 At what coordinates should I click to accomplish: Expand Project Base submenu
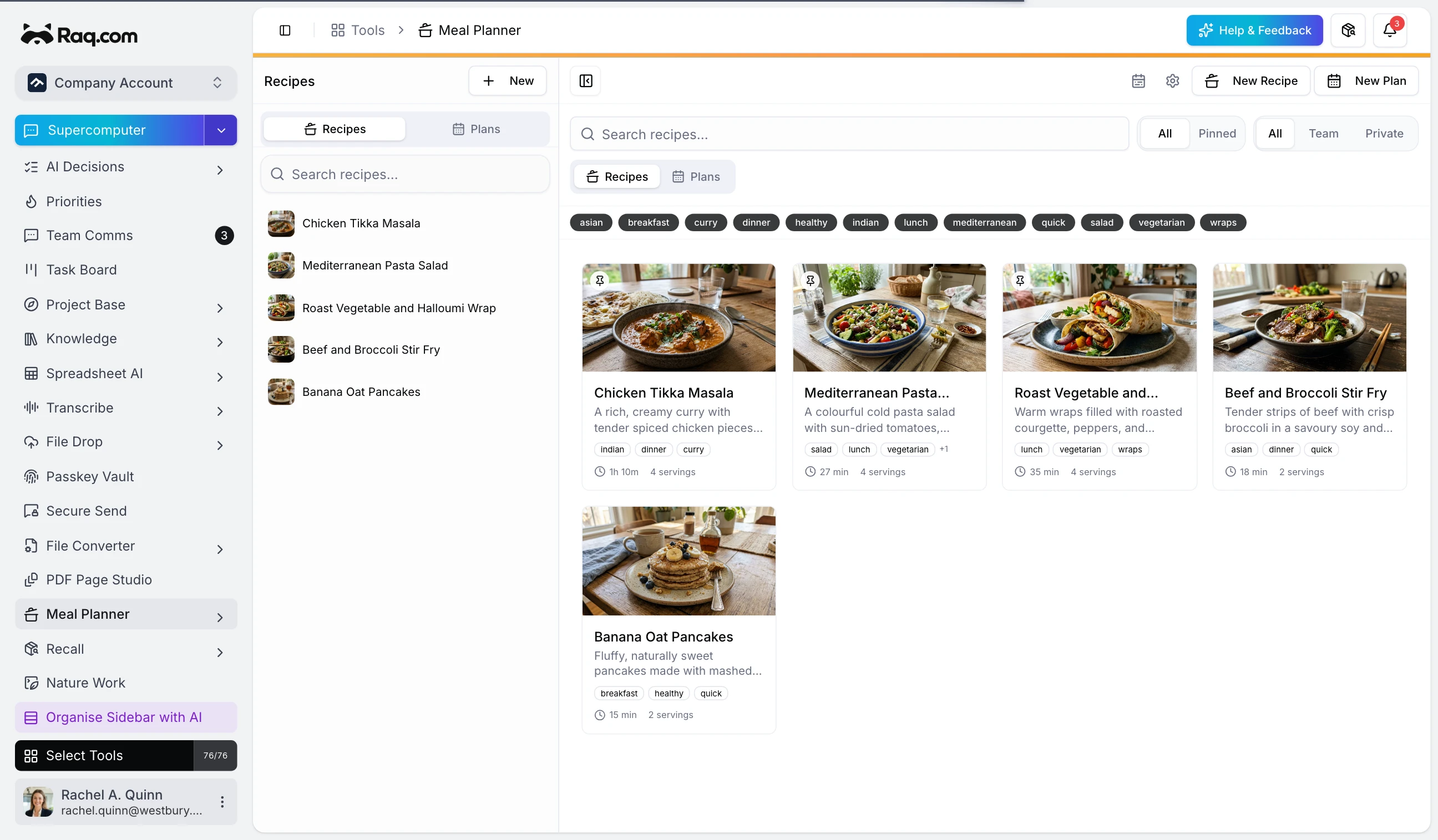point(220,308)
